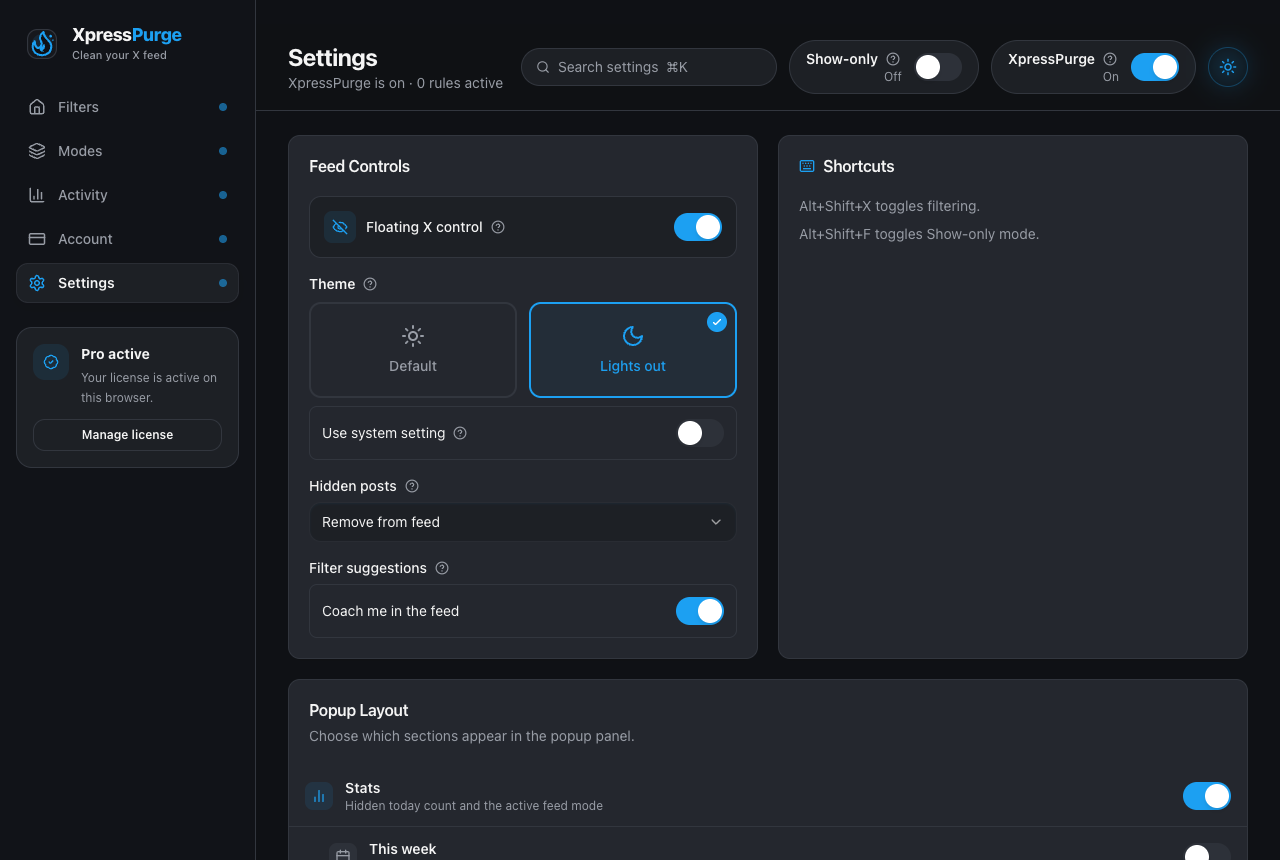Click the help icon beside Use system setting
This screenshot has height=860, width=1280.
(x=460, y=433)
